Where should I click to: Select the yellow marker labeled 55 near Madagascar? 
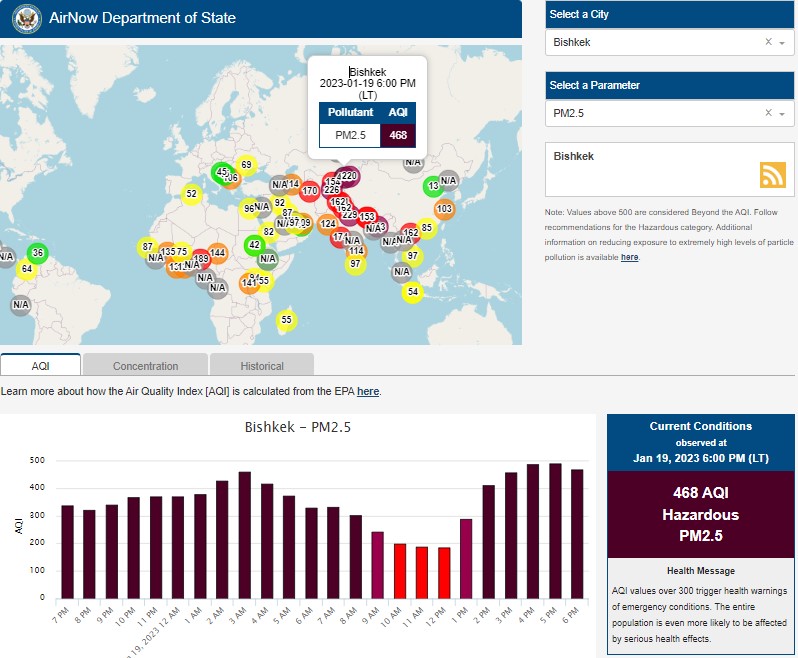point(287,320)
